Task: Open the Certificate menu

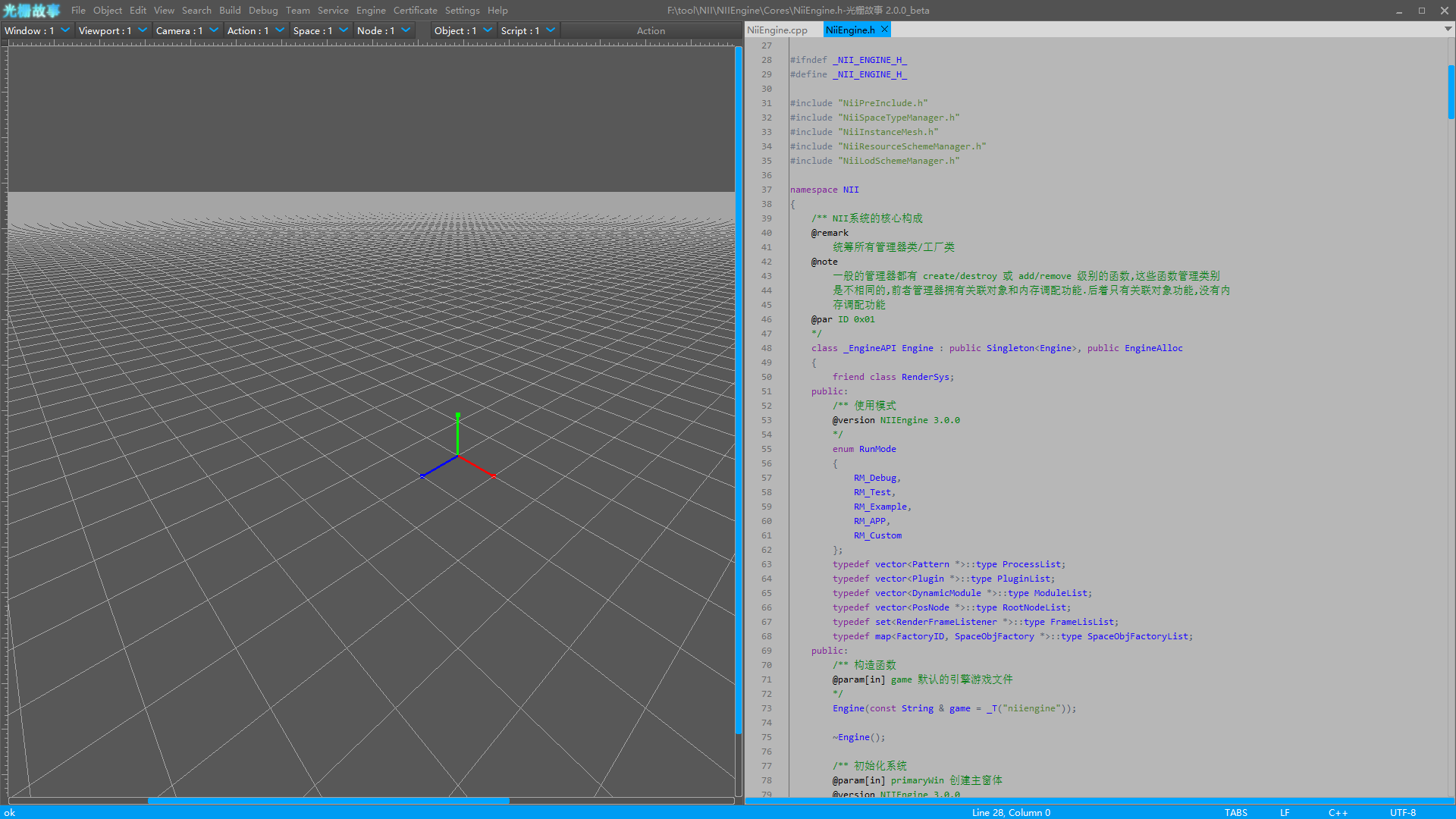Action: click(x=415, y=10)
